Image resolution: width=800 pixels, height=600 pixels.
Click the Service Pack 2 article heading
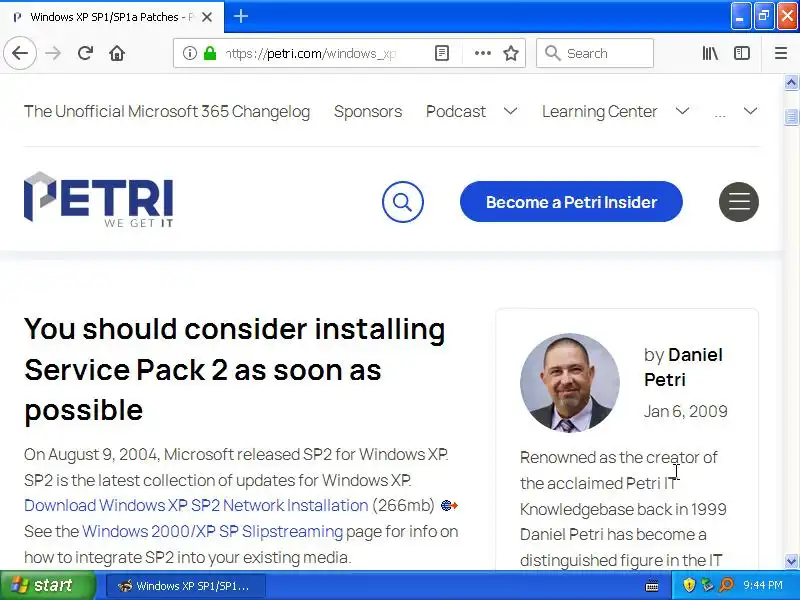point(235,370)
